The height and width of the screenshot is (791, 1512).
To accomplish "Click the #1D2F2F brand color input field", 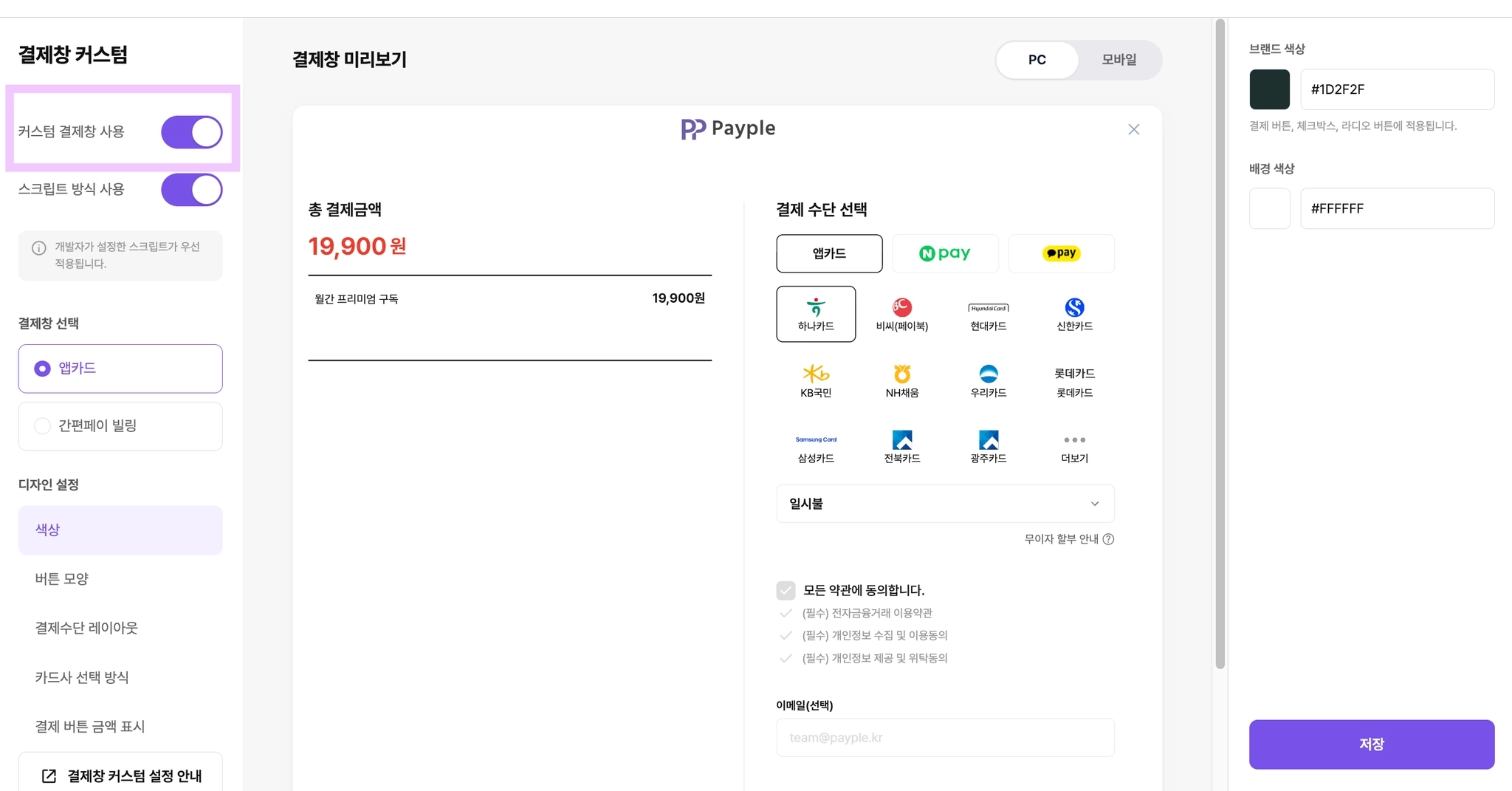I will pyautogui.click(x=1397, y=89).
